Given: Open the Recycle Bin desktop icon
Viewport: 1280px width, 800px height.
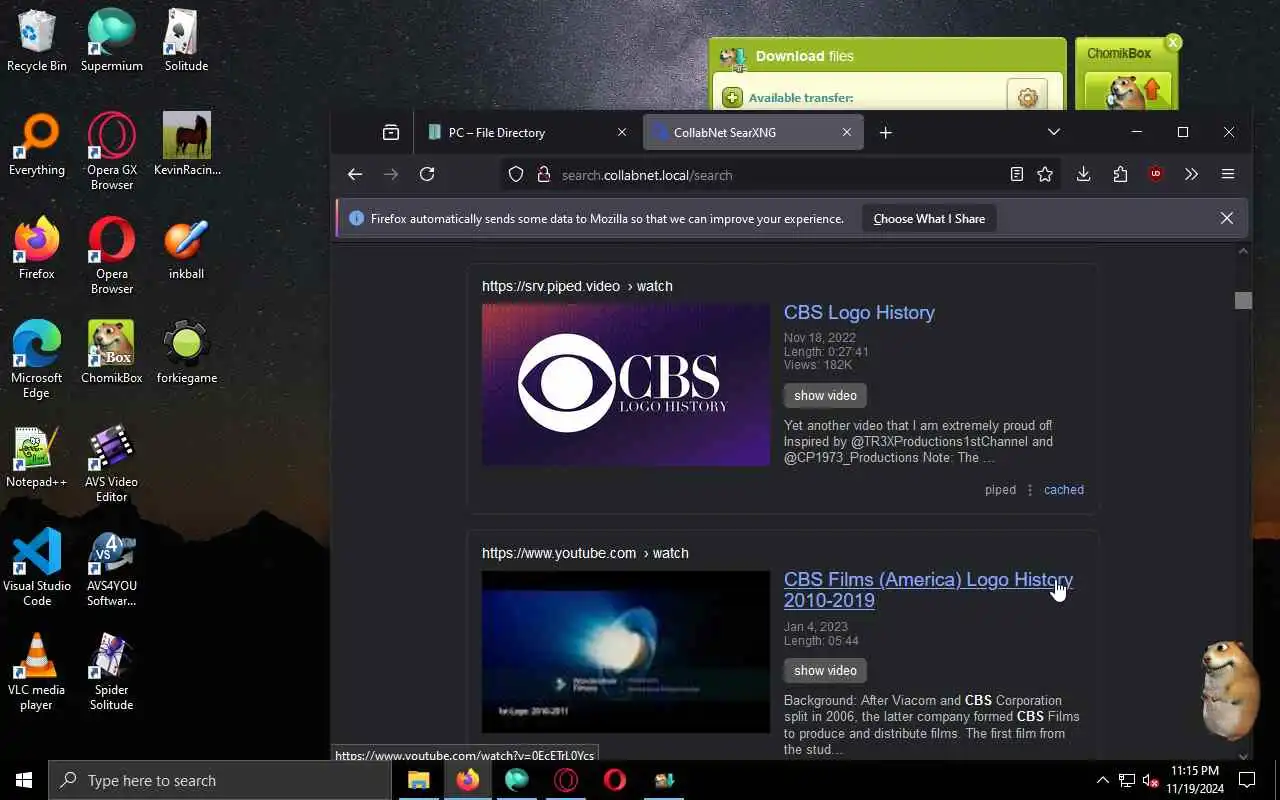Looking at the screenshot, I should 37,41.
